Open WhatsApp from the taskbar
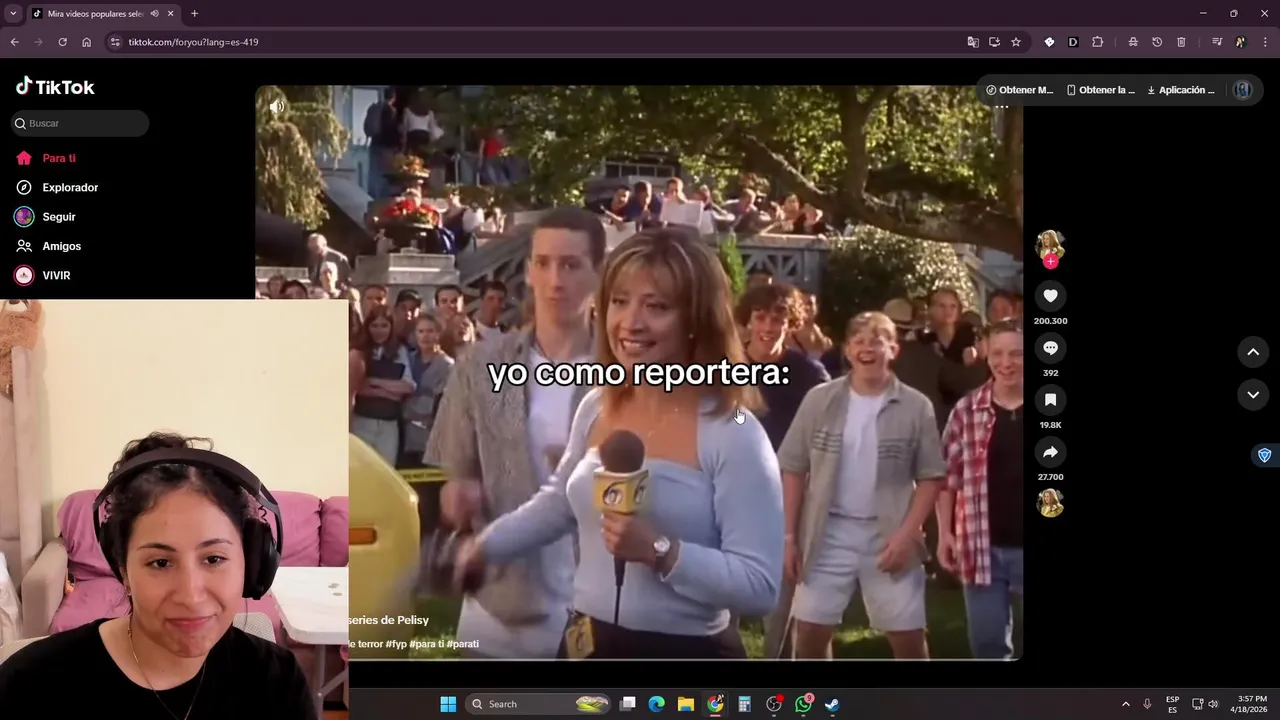The image size is (1280, 720). (x=803, y=704)
